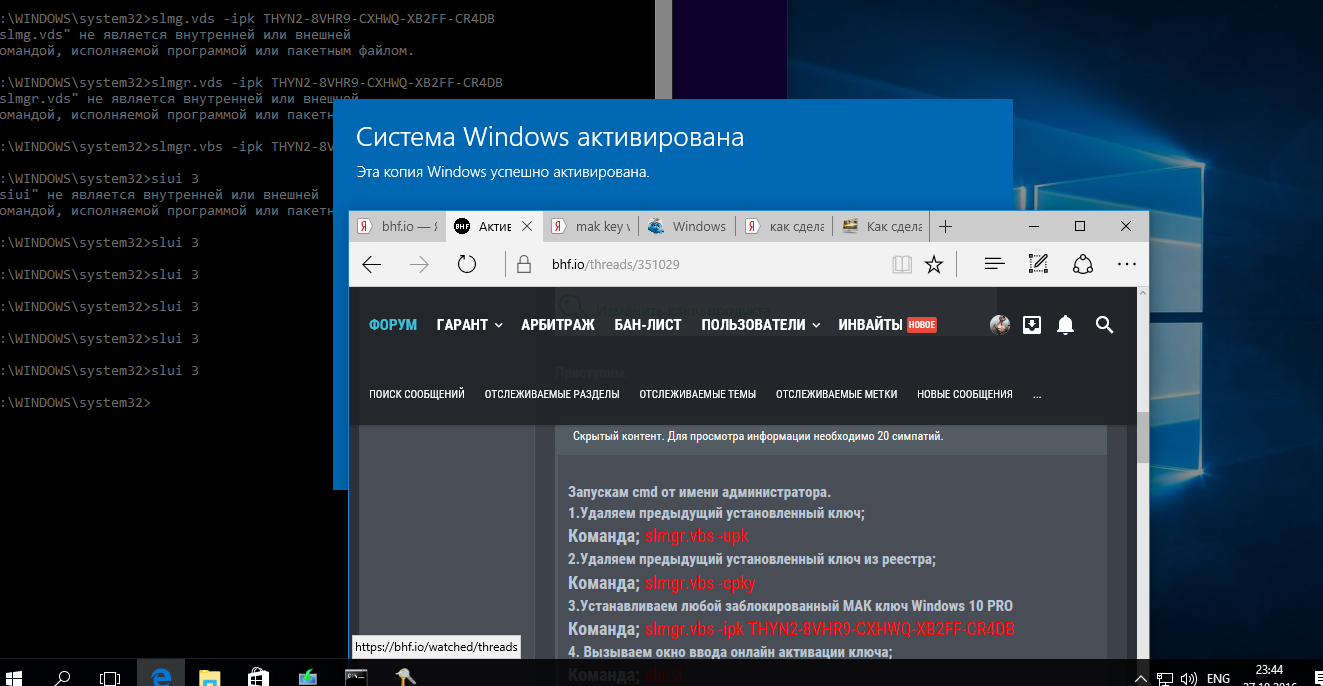Open the ИНВАЙТЫ link
Image resolution: width=1323 pixels, height=686 pixels.
click(887, 325)
